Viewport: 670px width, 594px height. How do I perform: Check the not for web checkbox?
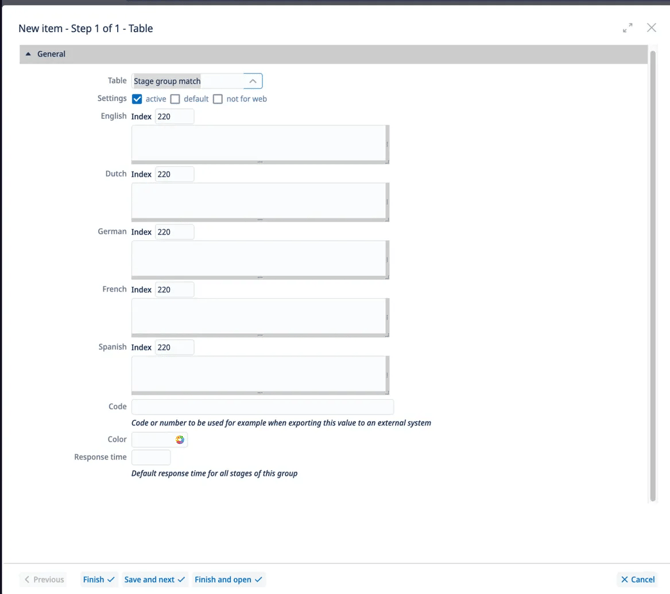(218, 99)
